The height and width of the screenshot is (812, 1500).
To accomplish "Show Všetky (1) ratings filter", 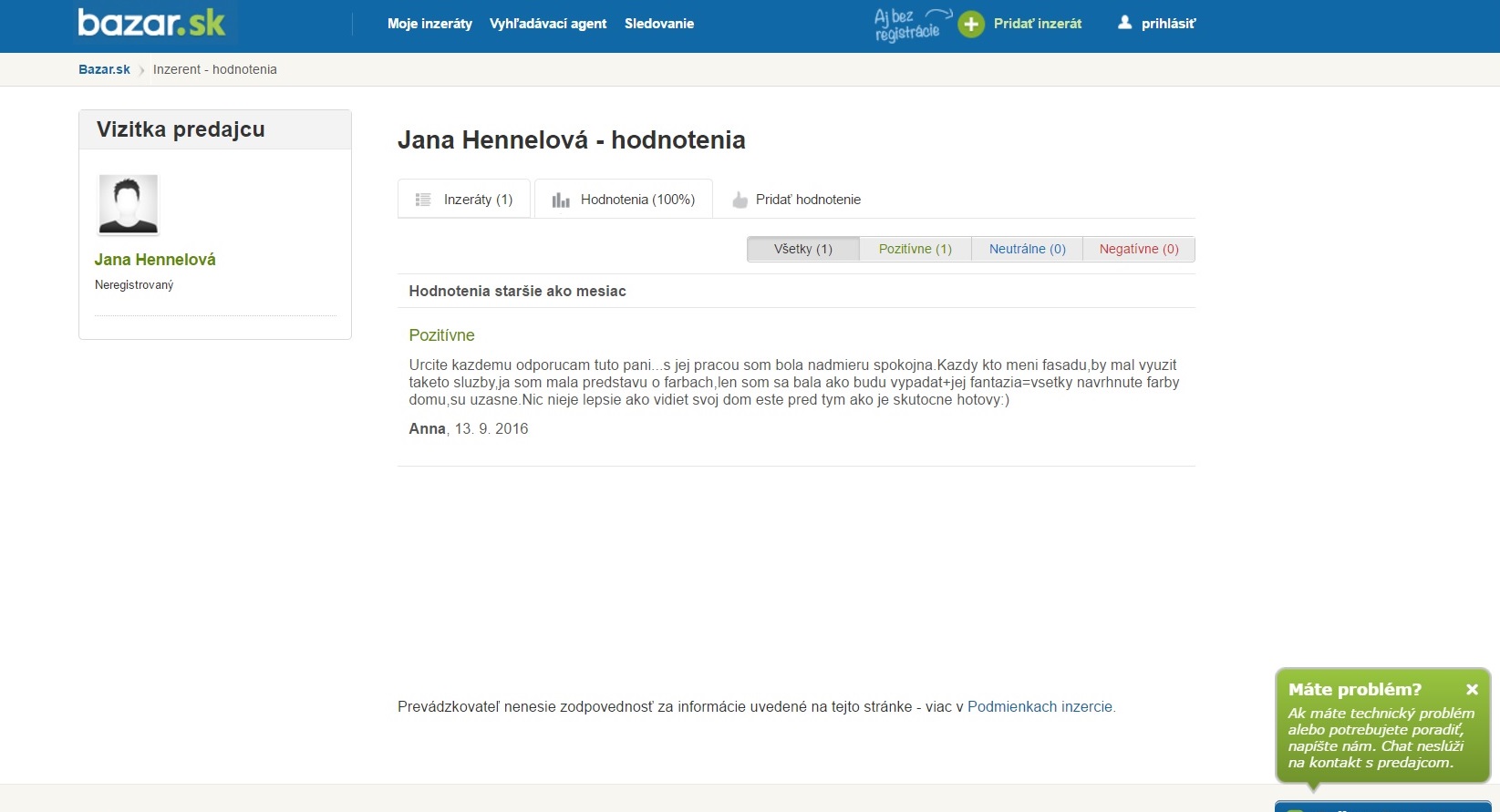I will tap(802, 249).
